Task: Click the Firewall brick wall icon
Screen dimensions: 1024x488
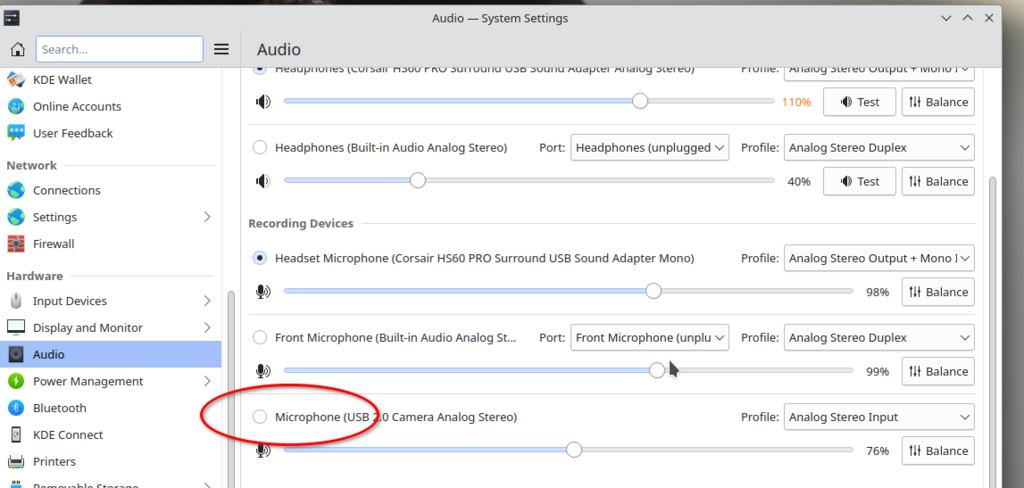Action: (16, 244)
